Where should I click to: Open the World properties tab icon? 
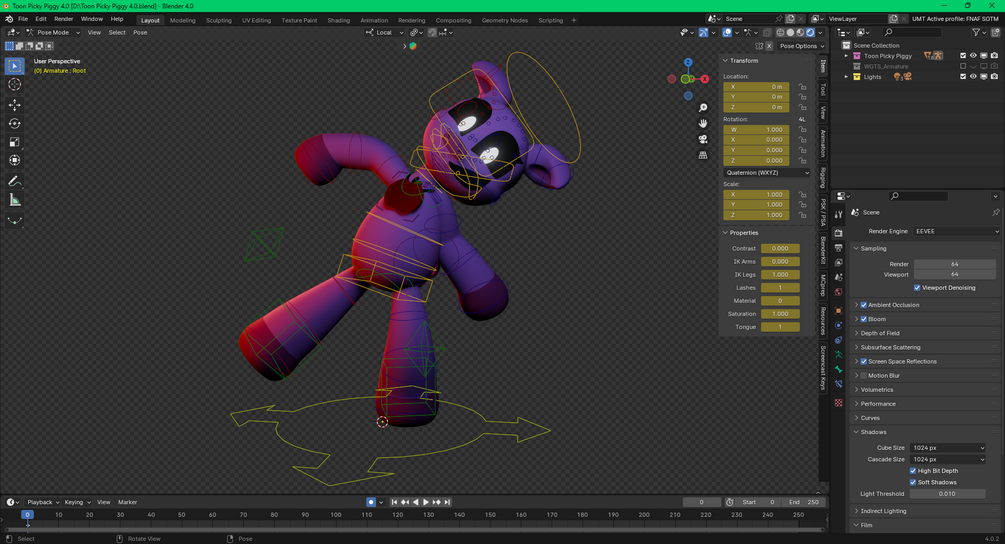coord(838,292)
